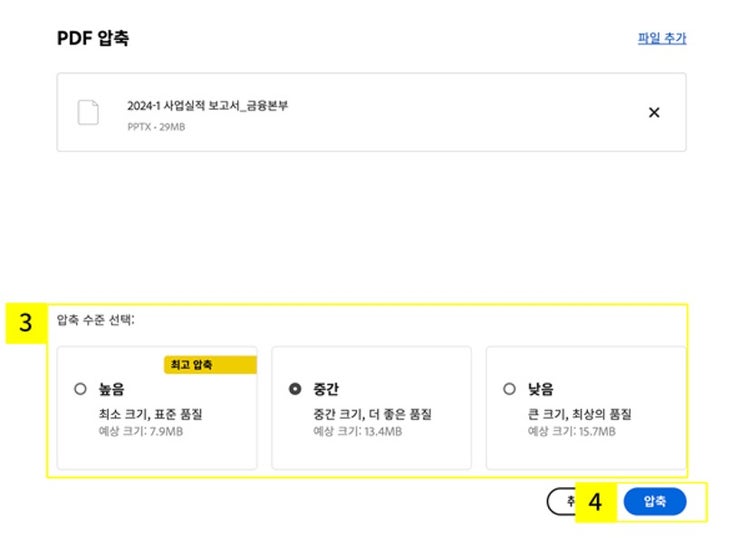
Task: Click the file name 2024-1 사업실적 보고서_금융본부
Action: click(x=207, y=105)
